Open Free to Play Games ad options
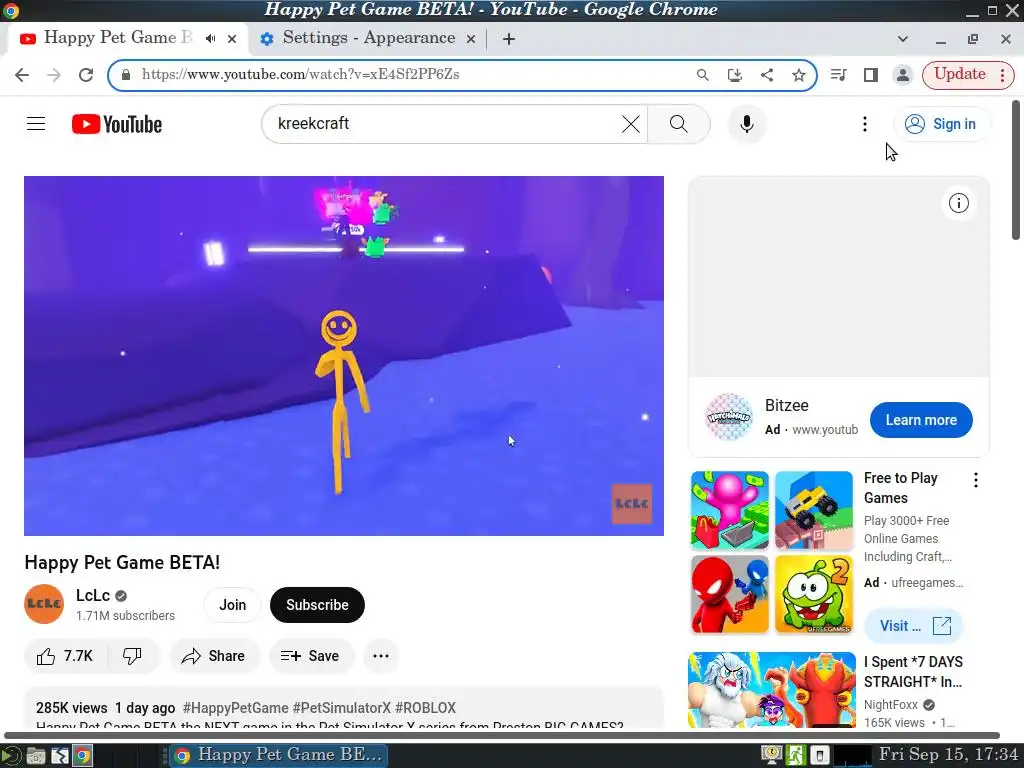This screenshot has height=768, width=1024. tap(976, 481)
